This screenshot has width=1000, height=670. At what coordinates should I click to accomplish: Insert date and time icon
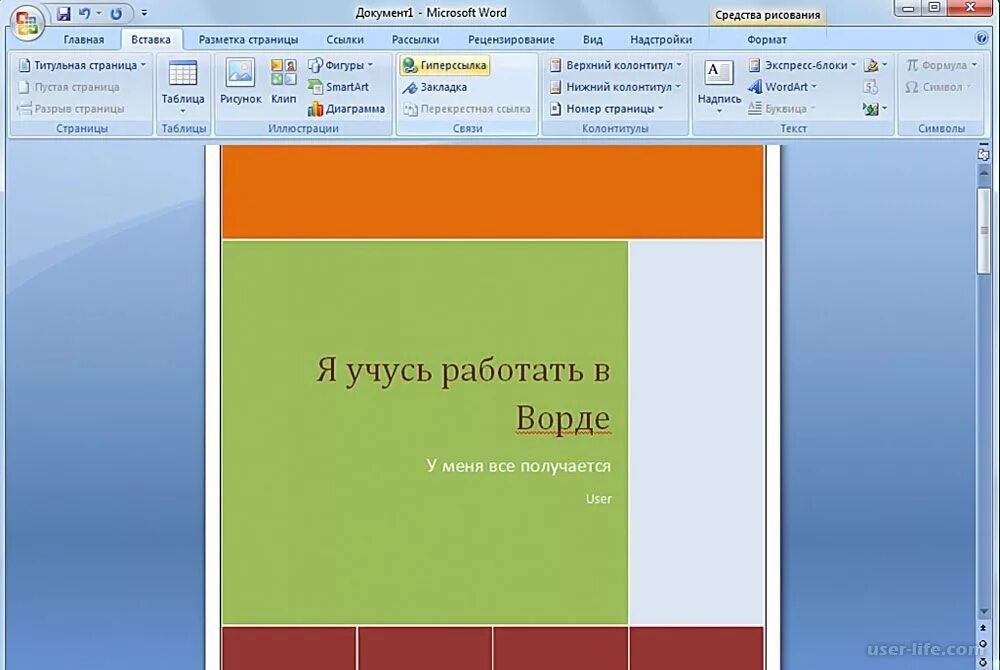tap(871, 87)
